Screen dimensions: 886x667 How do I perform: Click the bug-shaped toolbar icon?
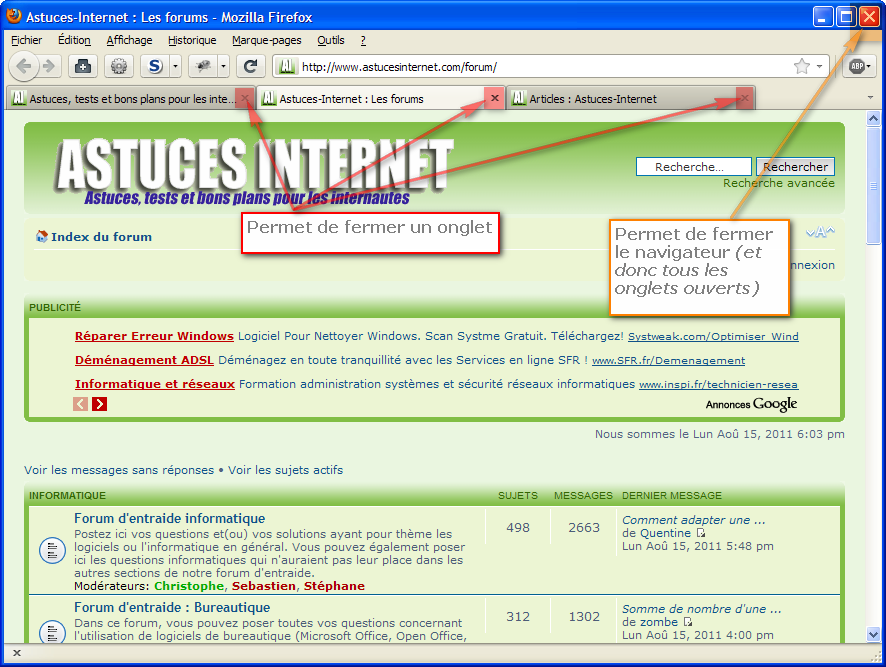203,67
